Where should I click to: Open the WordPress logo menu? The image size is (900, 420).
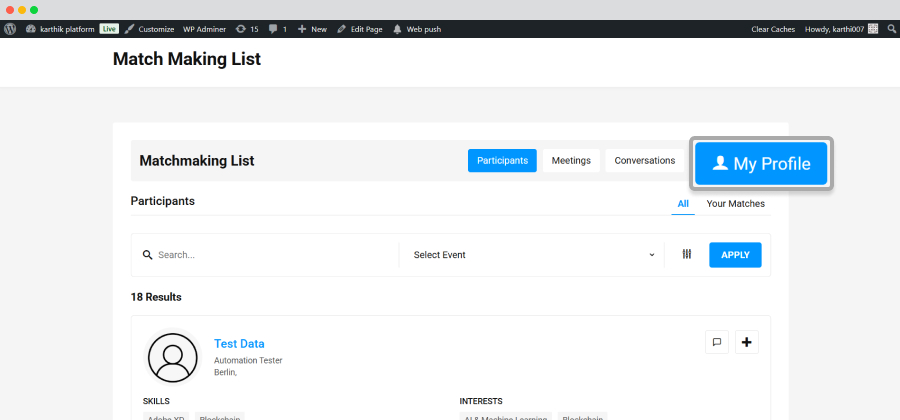click(x=10, y=29)
